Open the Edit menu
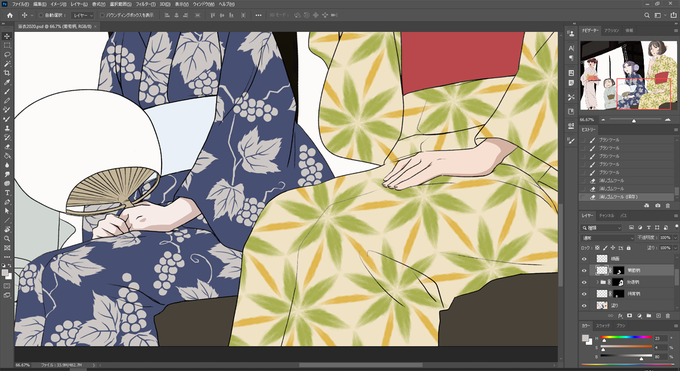Screen dimensions: 680x371 coord(40,4)
